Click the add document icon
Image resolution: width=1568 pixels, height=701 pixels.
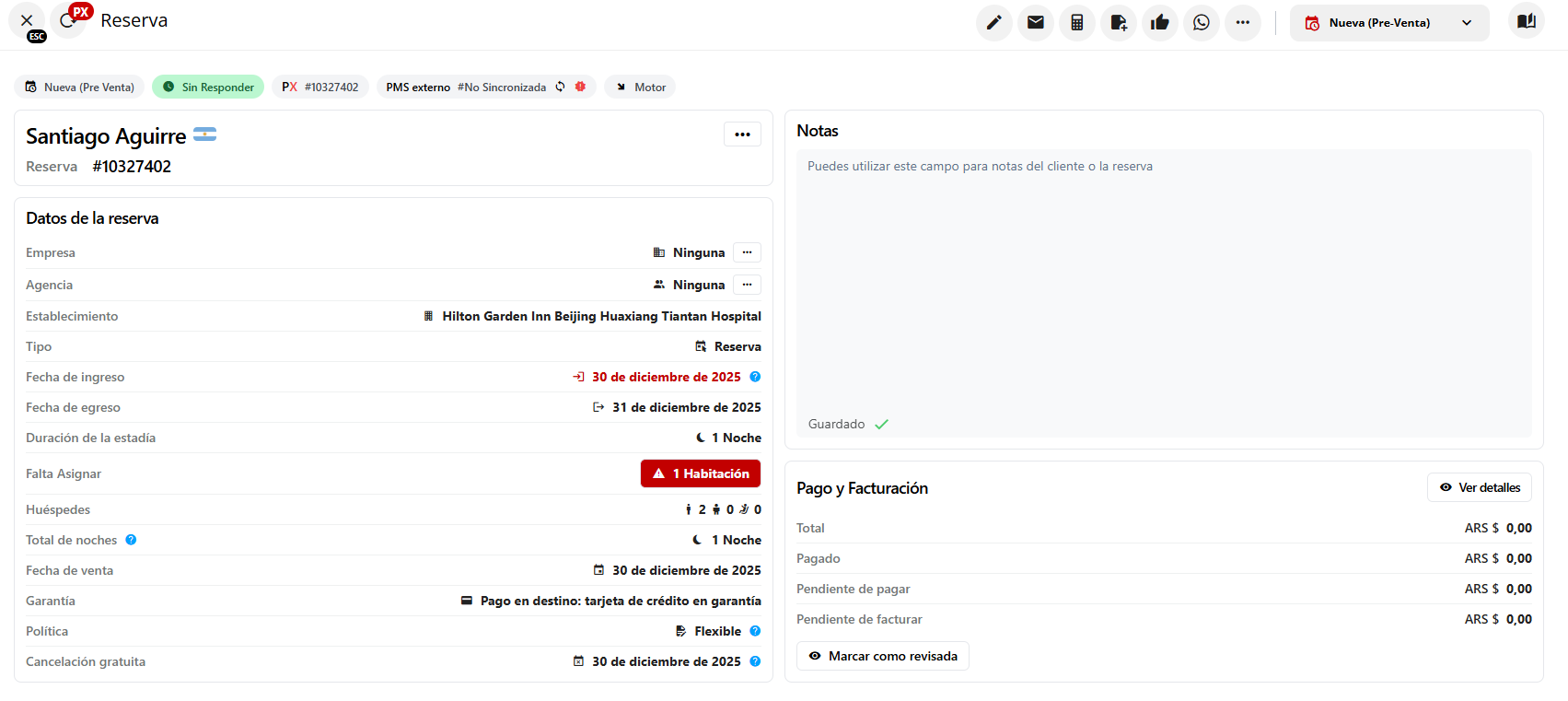click(1118, 23)
